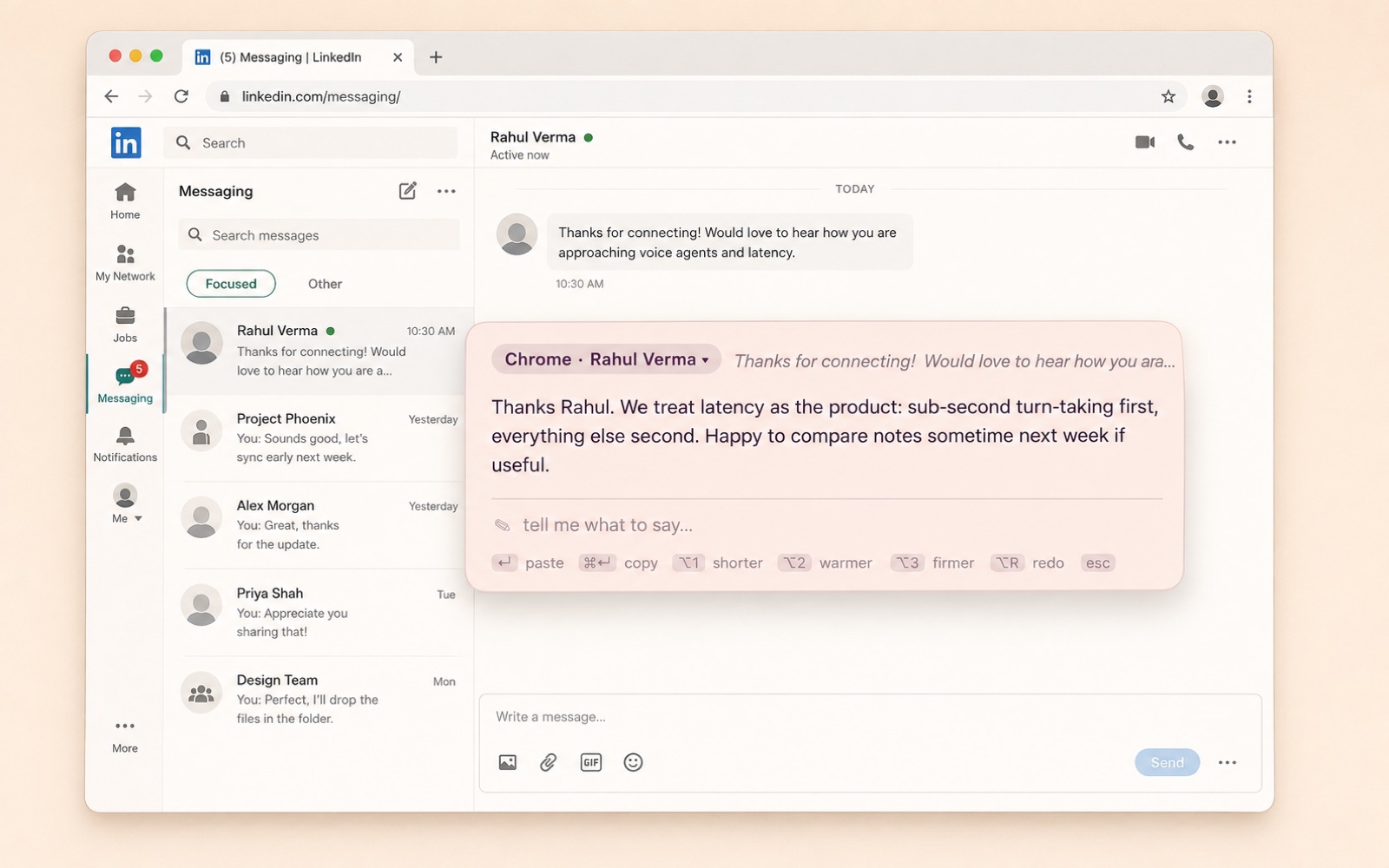The image size is (1389, 868).
Task: Start voice call with Rahul Verma
Action: pos(1186,141)
